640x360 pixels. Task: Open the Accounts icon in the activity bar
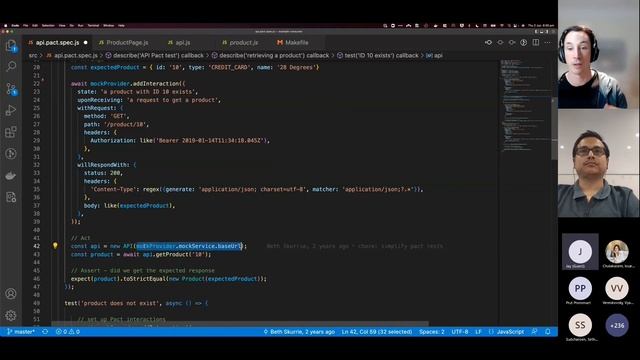(11, 293)
